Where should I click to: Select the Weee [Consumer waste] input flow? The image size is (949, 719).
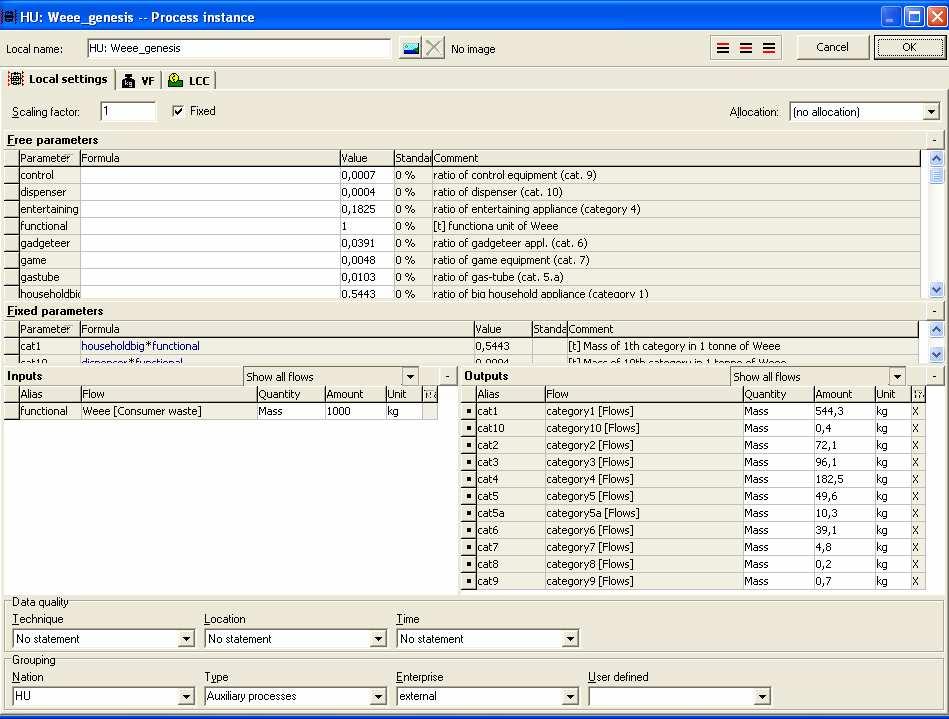coord(169,411)
